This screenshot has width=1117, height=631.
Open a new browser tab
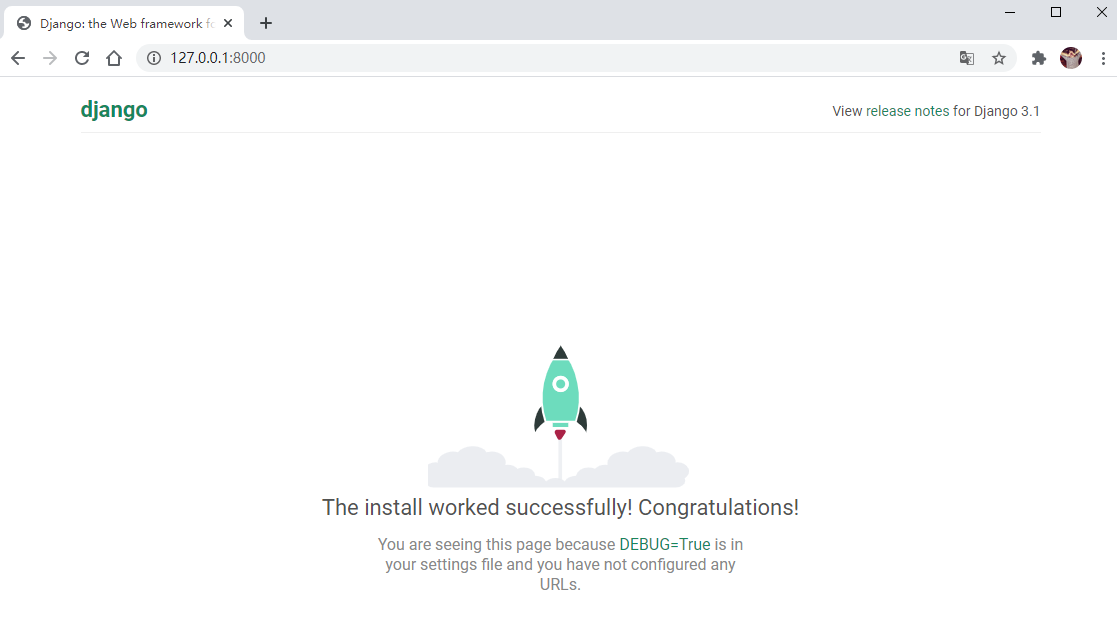coord(266,24)
